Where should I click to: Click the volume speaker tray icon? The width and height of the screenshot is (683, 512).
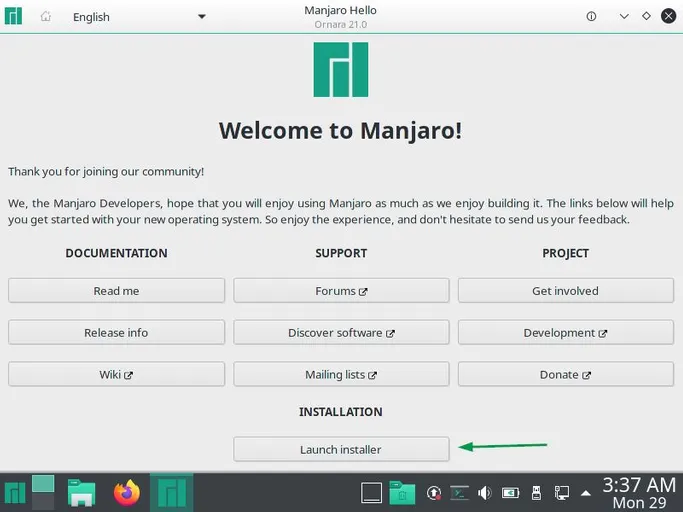485,493
